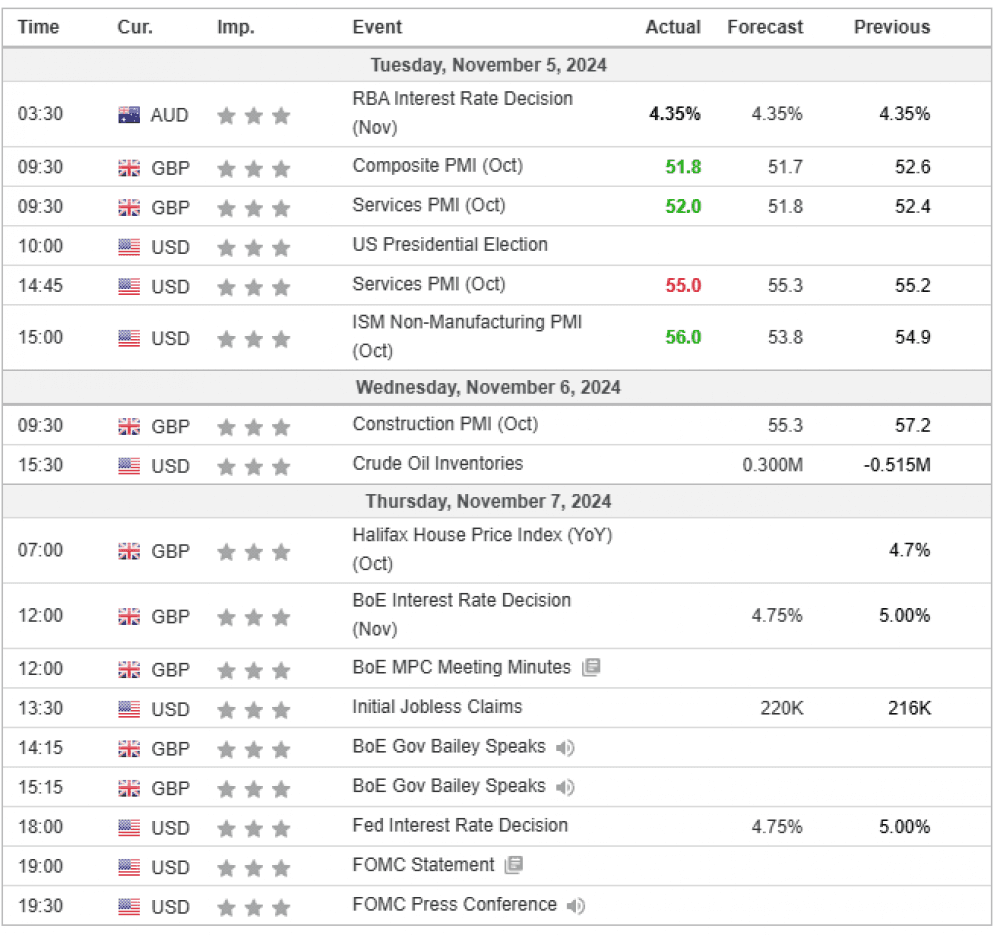Open the Halifax House Price Index (YoY) event
This screenshot has width=1000, height=935.
pyautogui.click(x=482, y=549)
